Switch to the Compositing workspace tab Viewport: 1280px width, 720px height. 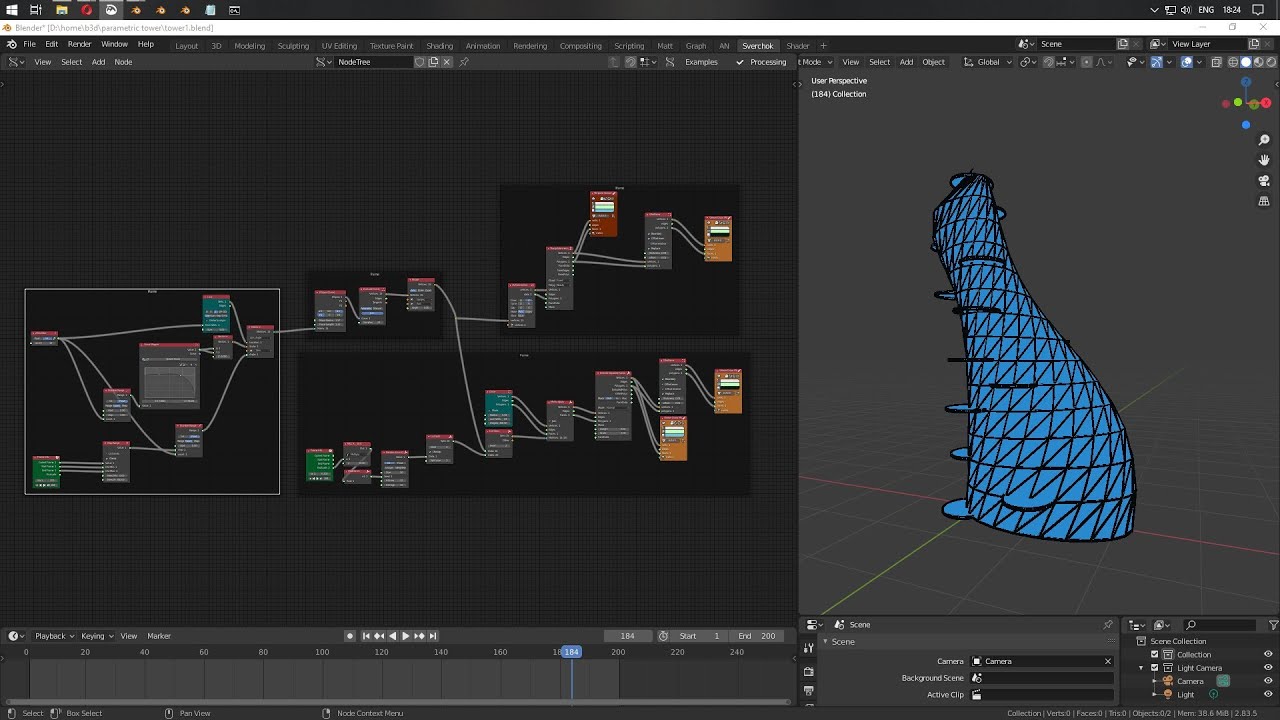click(581, 46)
